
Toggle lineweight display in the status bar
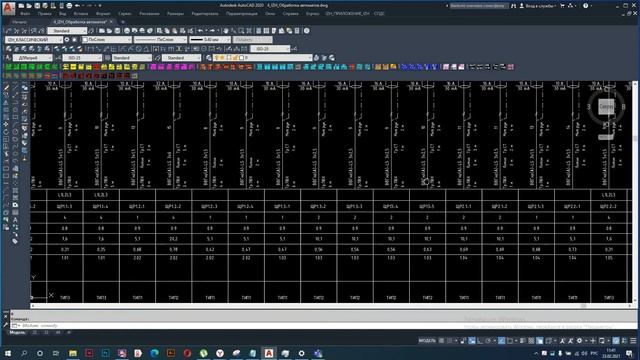[x=523, y=340]
